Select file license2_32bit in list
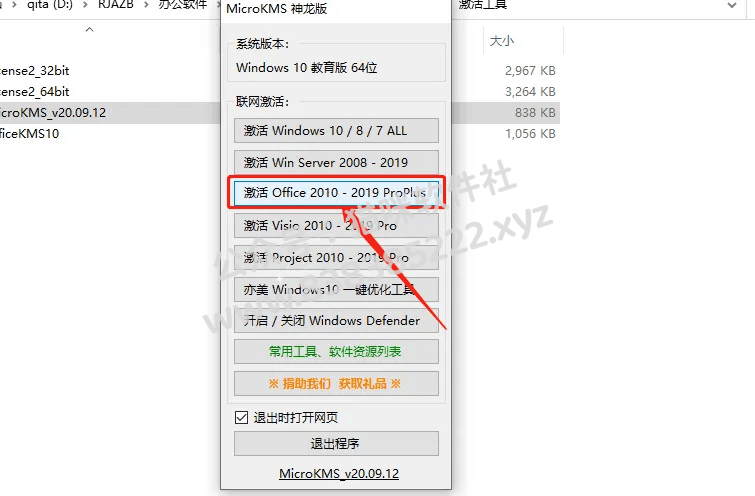The width and height of the screenshot is (755, 496). [x=34, y=71]
